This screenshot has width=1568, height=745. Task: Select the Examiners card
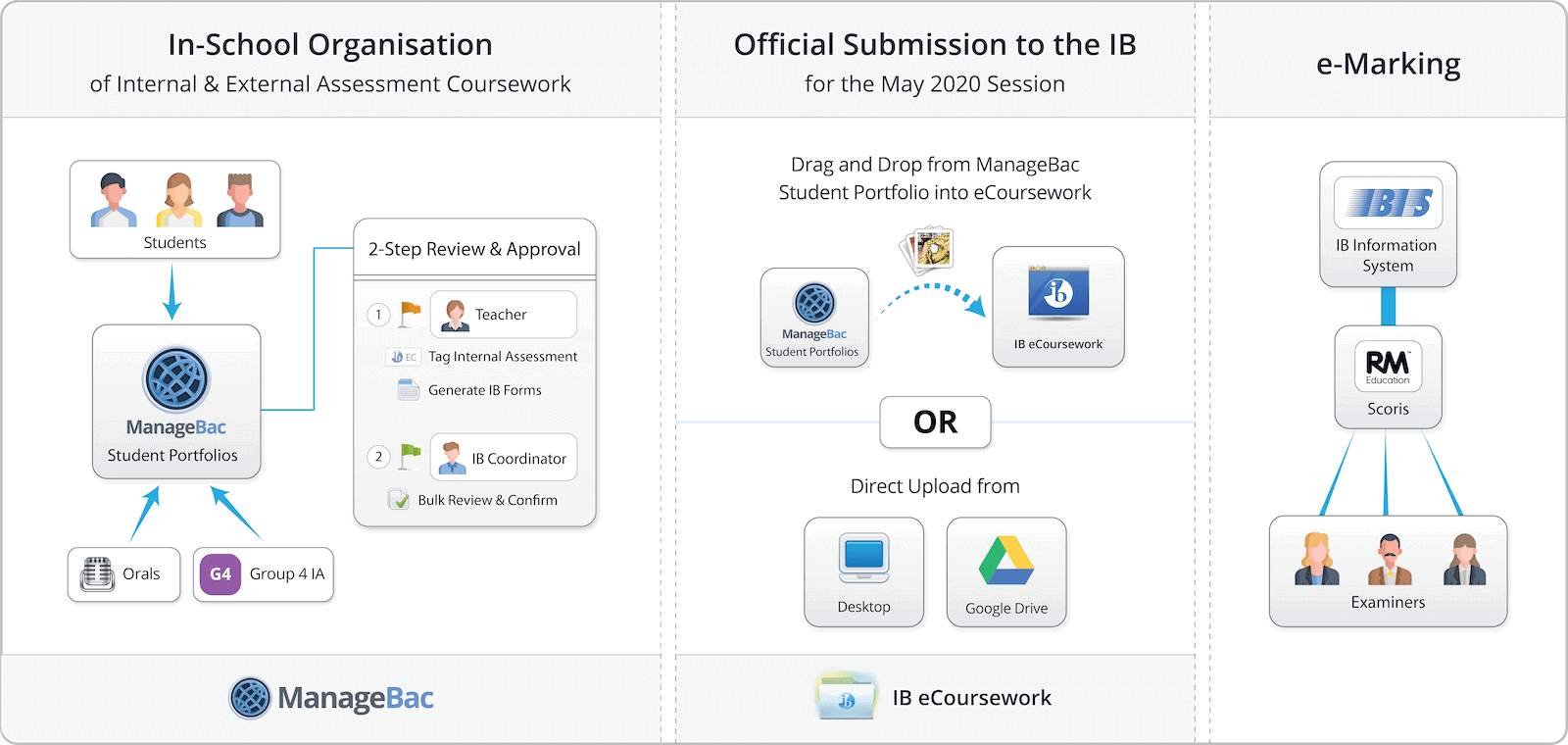click(1388, 571)
